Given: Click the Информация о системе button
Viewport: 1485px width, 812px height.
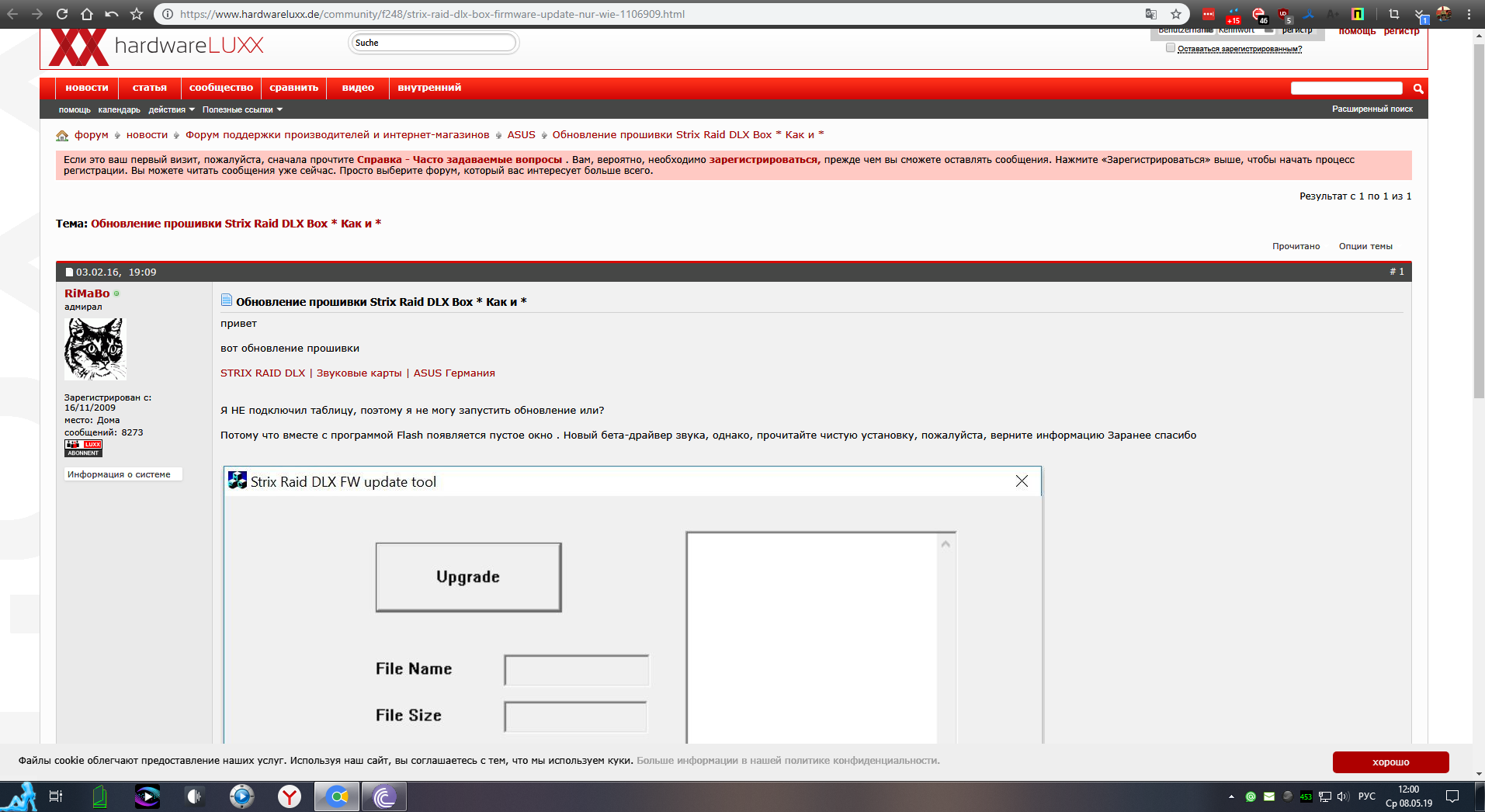Looking at the screenshot, I should (x=123, y=474).
